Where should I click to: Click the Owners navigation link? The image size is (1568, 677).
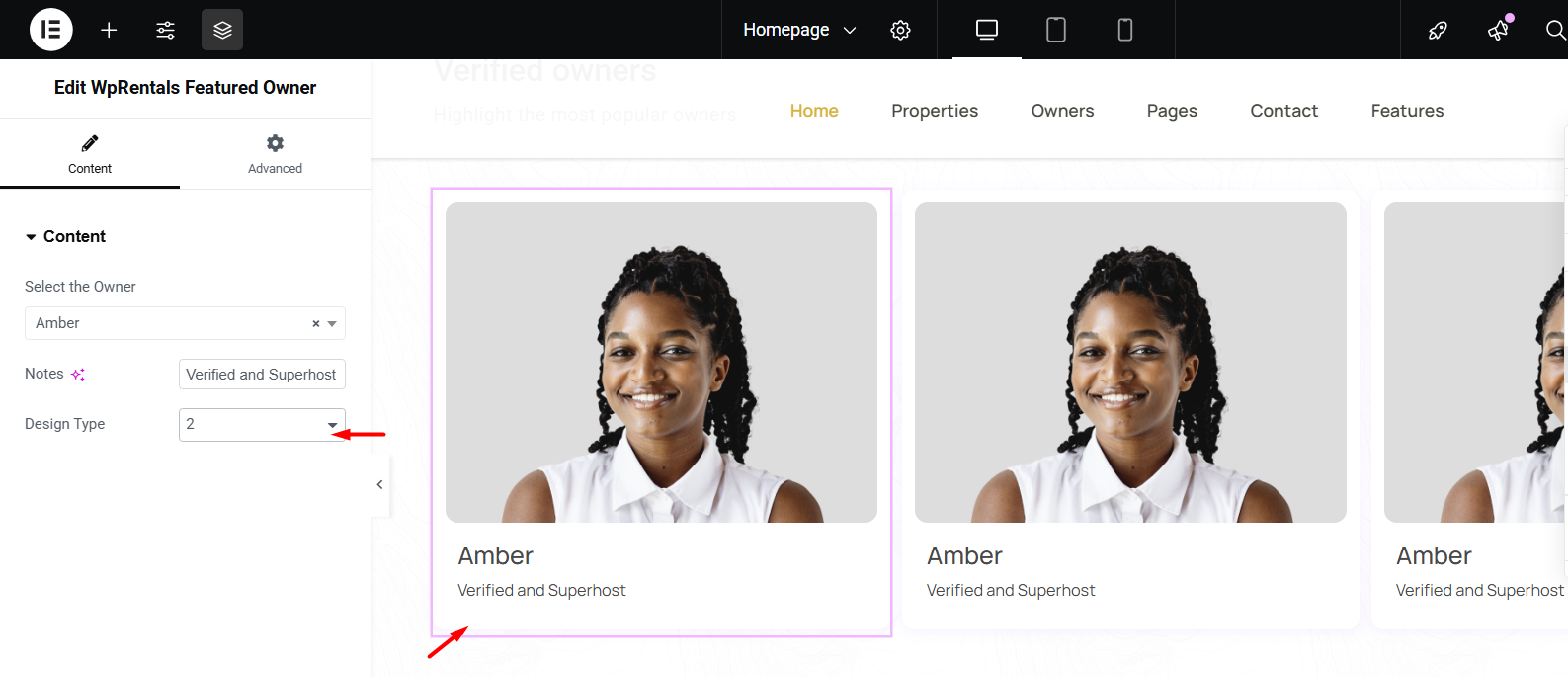click(1062, 111)
